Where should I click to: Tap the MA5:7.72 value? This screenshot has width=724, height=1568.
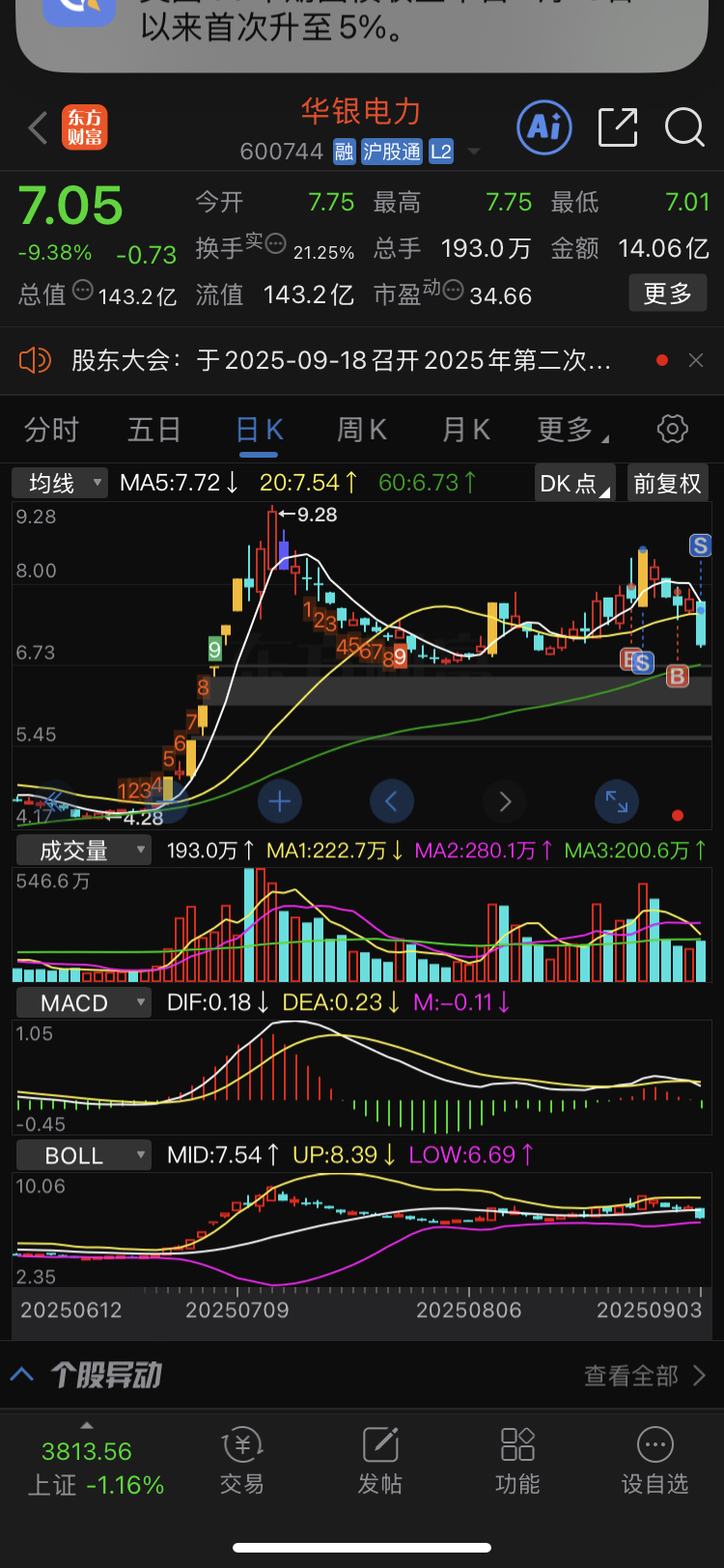180,483
